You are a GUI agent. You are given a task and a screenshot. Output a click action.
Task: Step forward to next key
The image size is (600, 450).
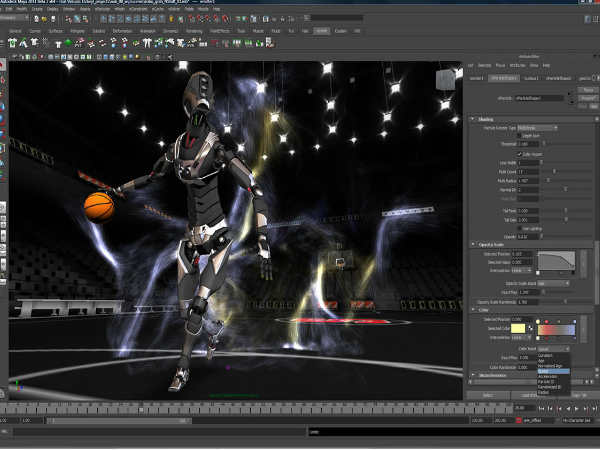coord(585,409)
